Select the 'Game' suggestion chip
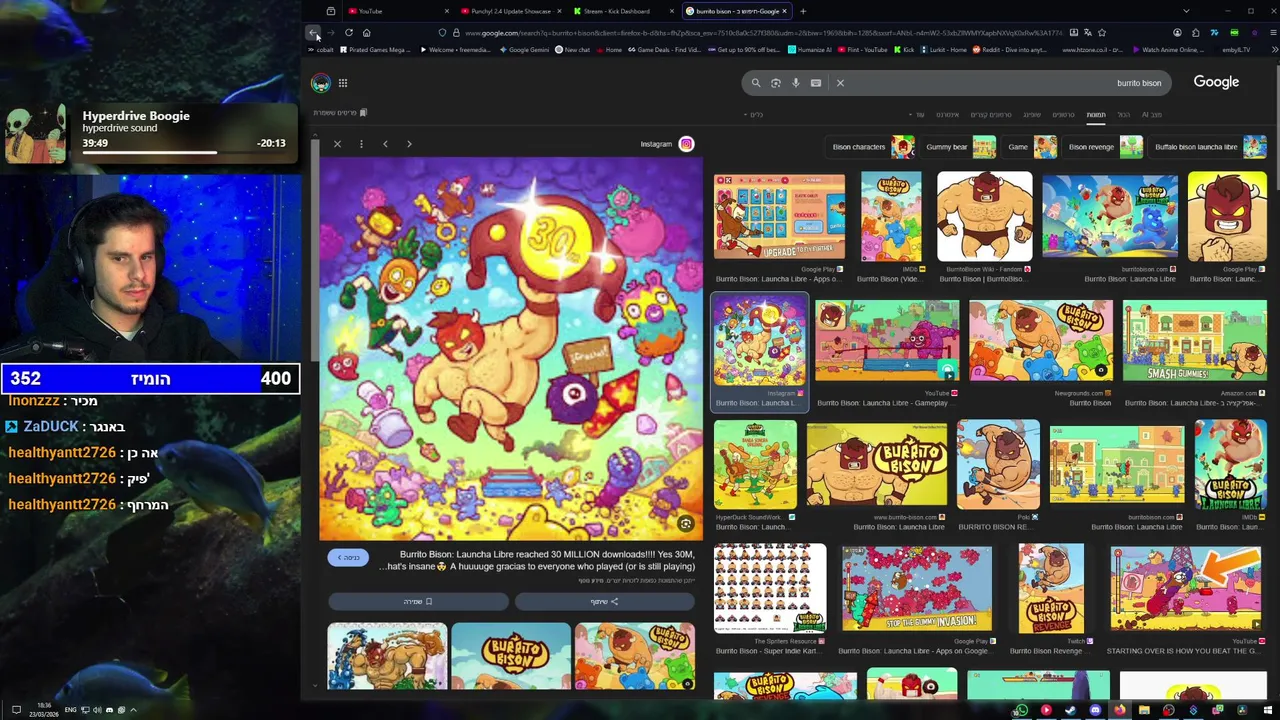Screen dimensions: 1280x720 (x=1031, y=147)
